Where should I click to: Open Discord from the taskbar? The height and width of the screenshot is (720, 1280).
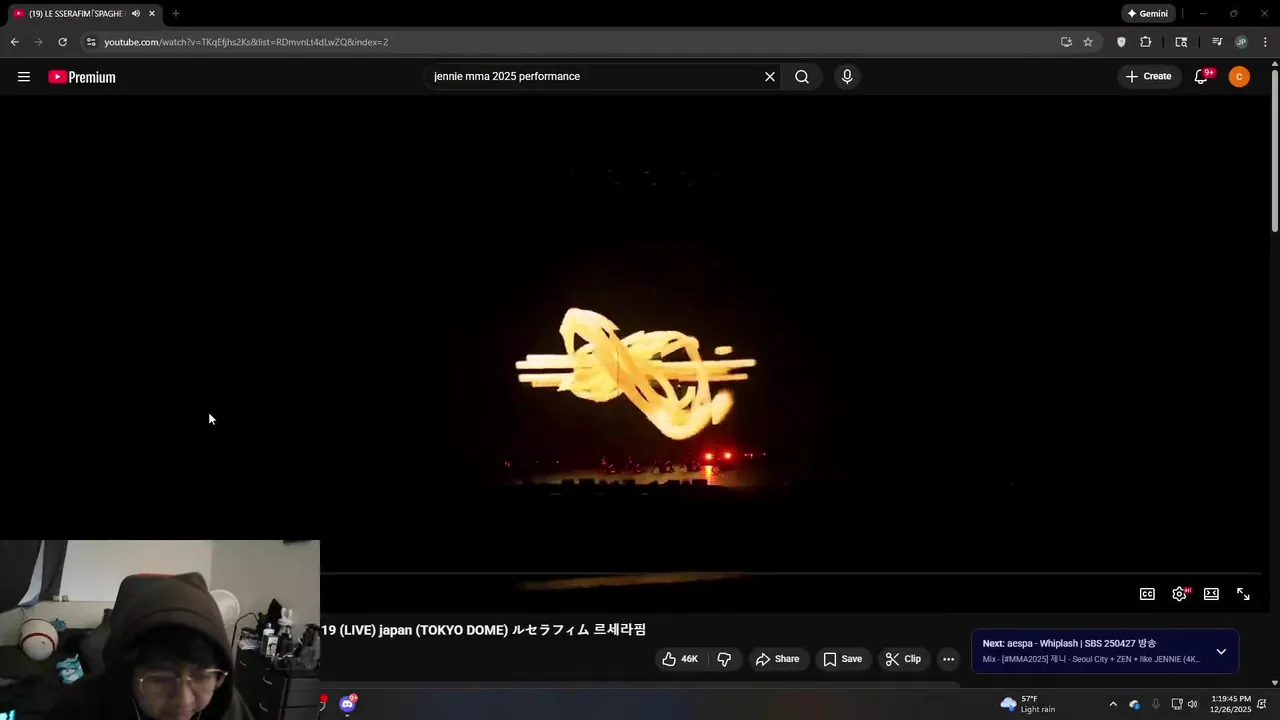[x=347, y=704]
